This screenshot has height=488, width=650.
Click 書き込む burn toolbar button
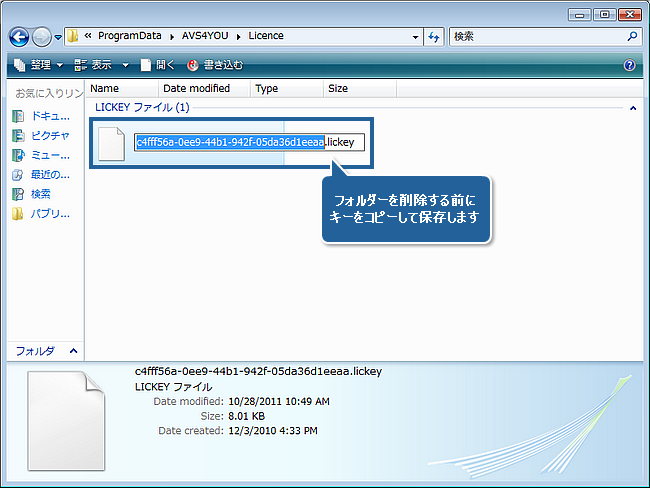(x=215, y=65)
